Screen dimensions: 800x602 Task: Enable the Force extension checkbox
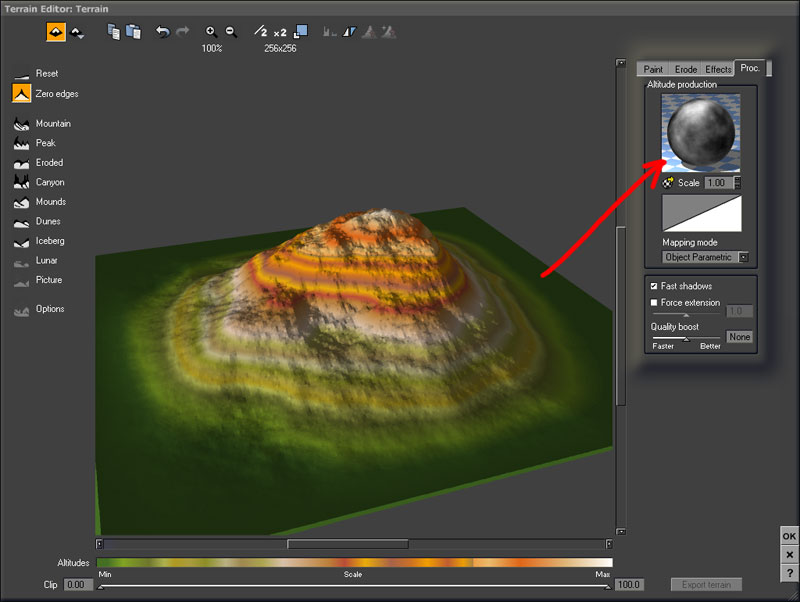coord(654,302)
